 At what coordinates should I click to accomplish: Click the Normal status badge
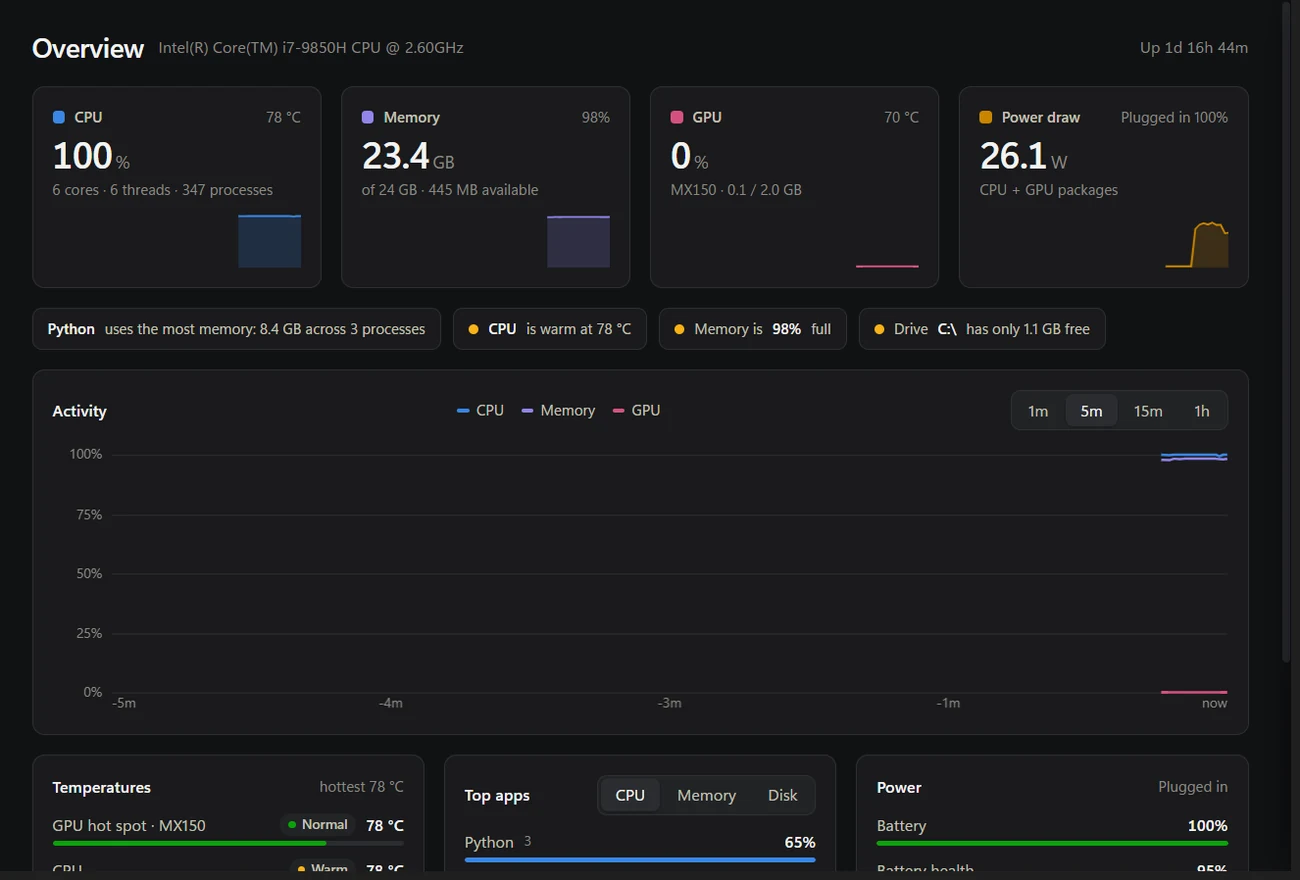click(318, 825)
